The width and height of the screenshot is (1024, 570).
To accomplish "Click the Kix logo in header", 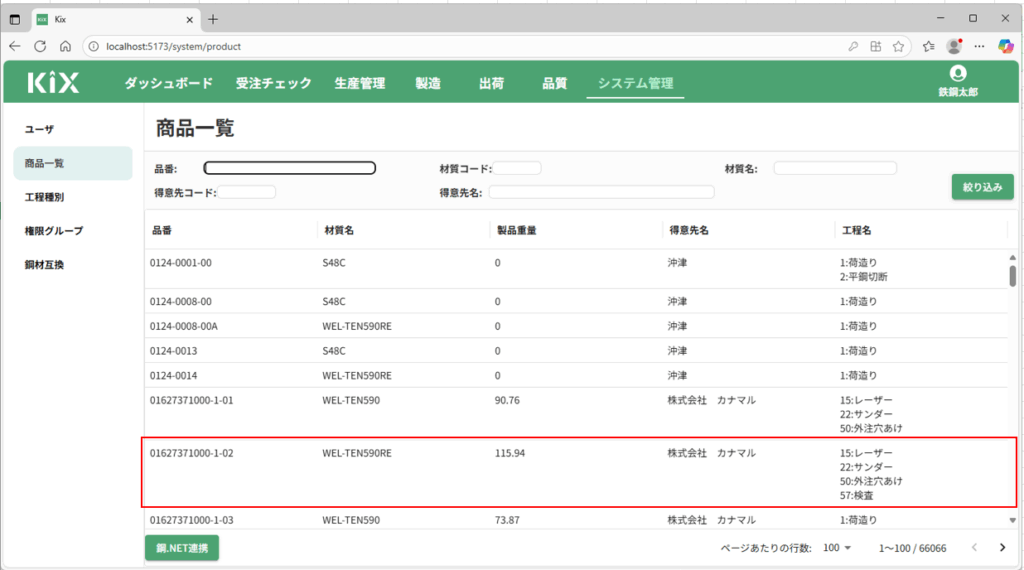I will pyautogui.click(x=53, y=83).
